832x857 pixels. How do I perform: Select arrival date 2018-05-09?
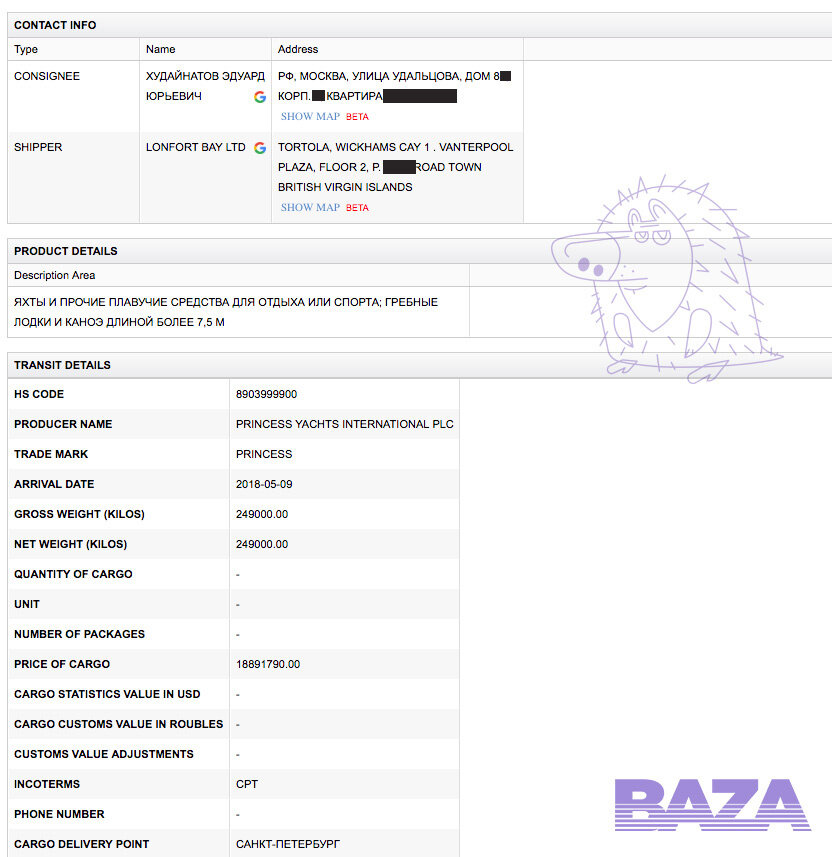(x=264, y=484)
